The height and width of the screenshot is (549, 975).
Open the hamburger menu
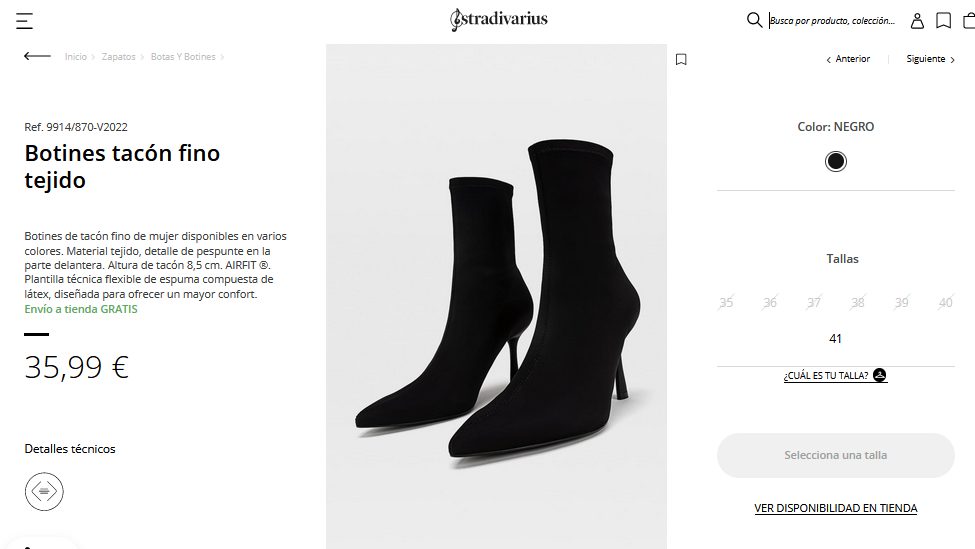pos(24,21)
